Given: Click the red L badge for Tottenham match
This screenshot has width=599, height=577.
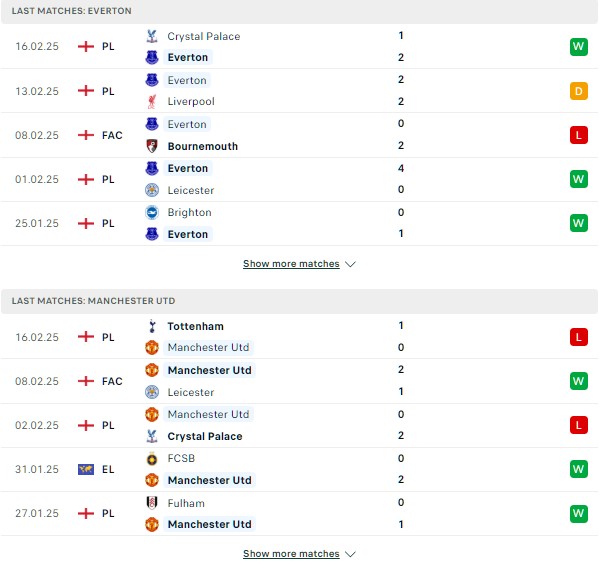Looking at the screenshot, I should [578, 337].
